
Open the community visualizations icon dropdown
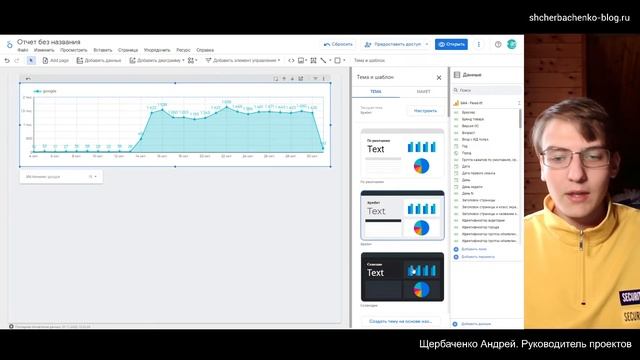click(x=192, y=60)
